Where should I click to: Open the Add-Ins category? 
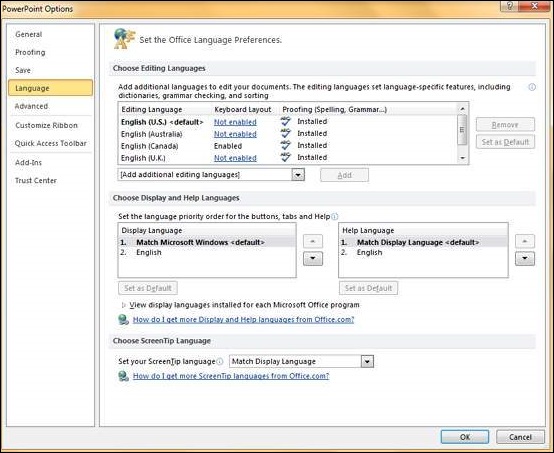click(51, 163)
